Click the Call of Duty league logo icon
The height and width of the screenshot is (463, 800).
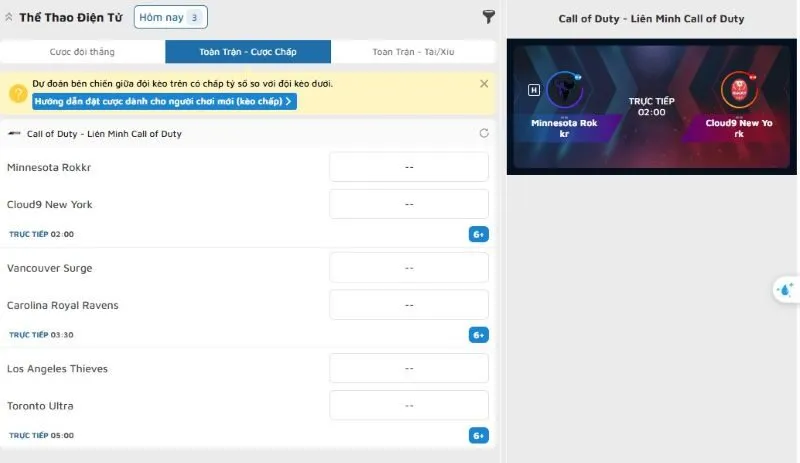pos(14,133)
